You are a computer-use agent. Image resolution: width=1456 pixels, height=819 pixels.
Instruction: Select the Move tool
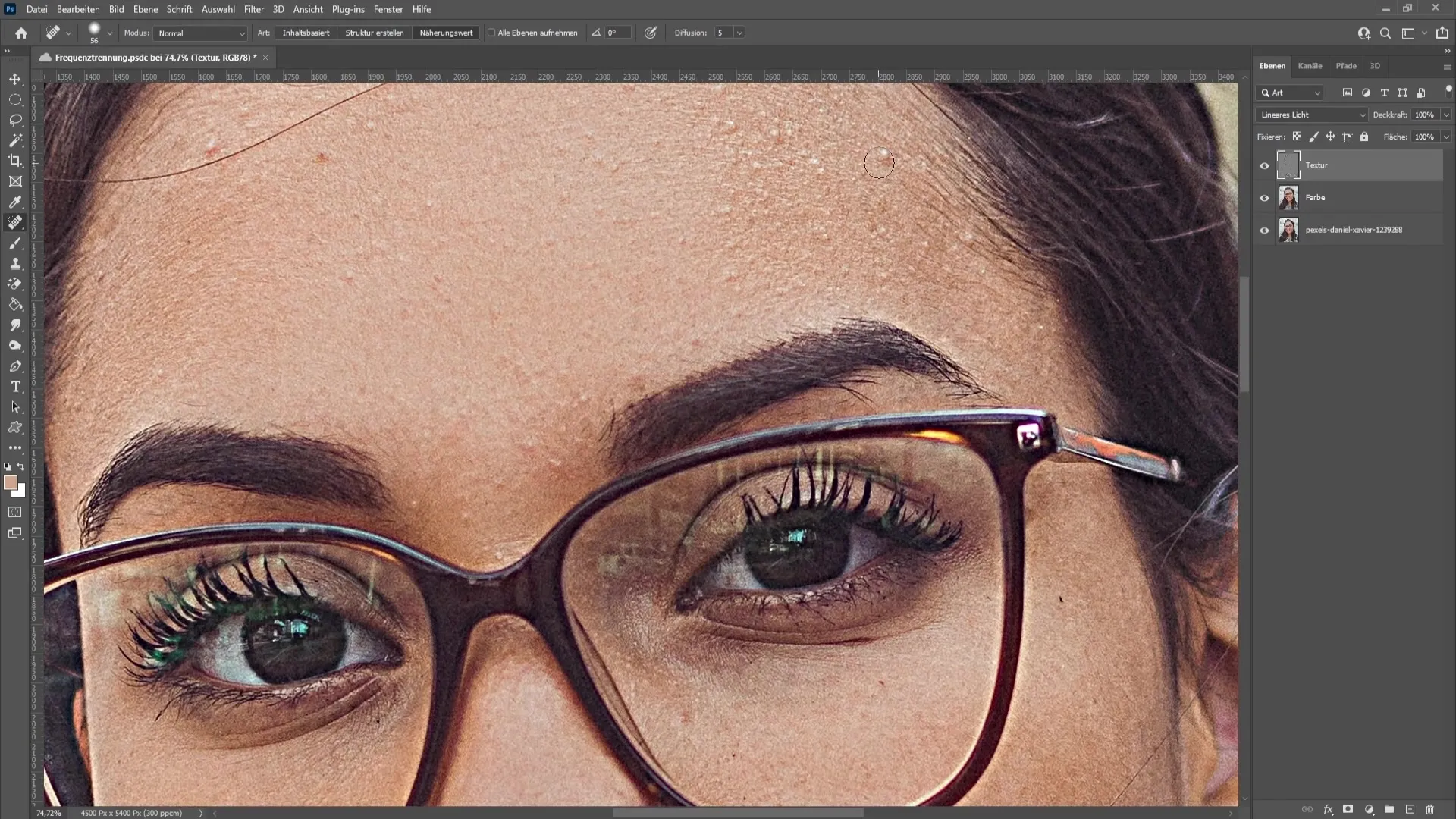coord(15,78)
